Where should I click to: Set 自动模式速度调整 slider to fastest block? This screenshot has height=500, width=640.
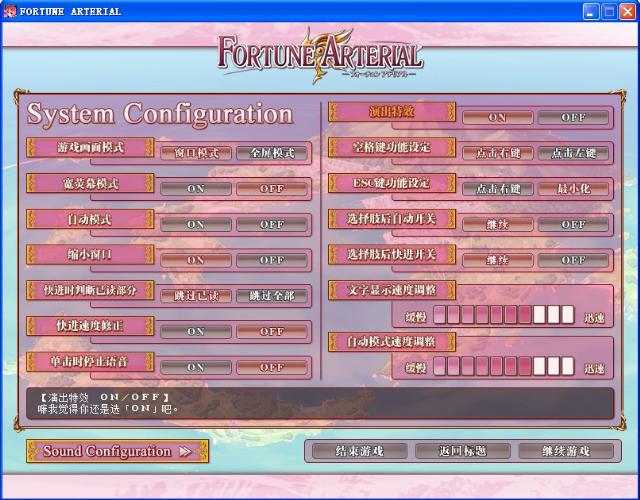(x=568, y=366)
